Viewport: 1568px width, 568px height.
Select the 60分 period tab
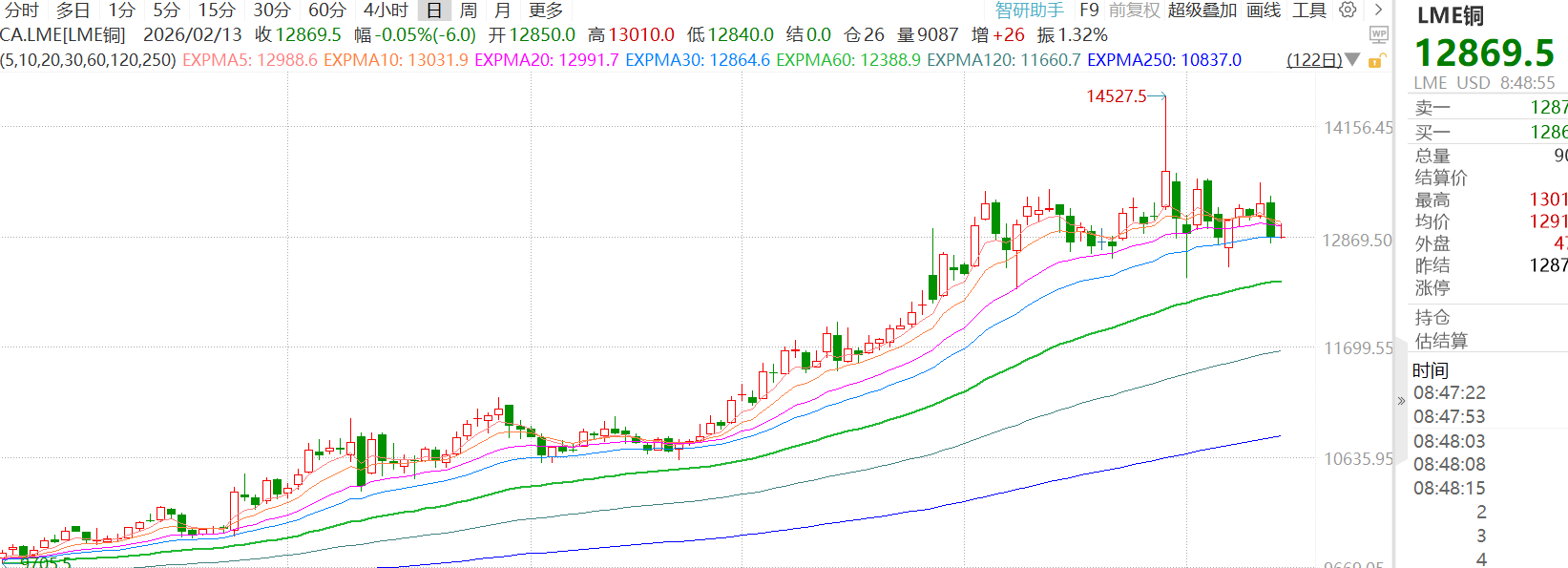point(327,10)
